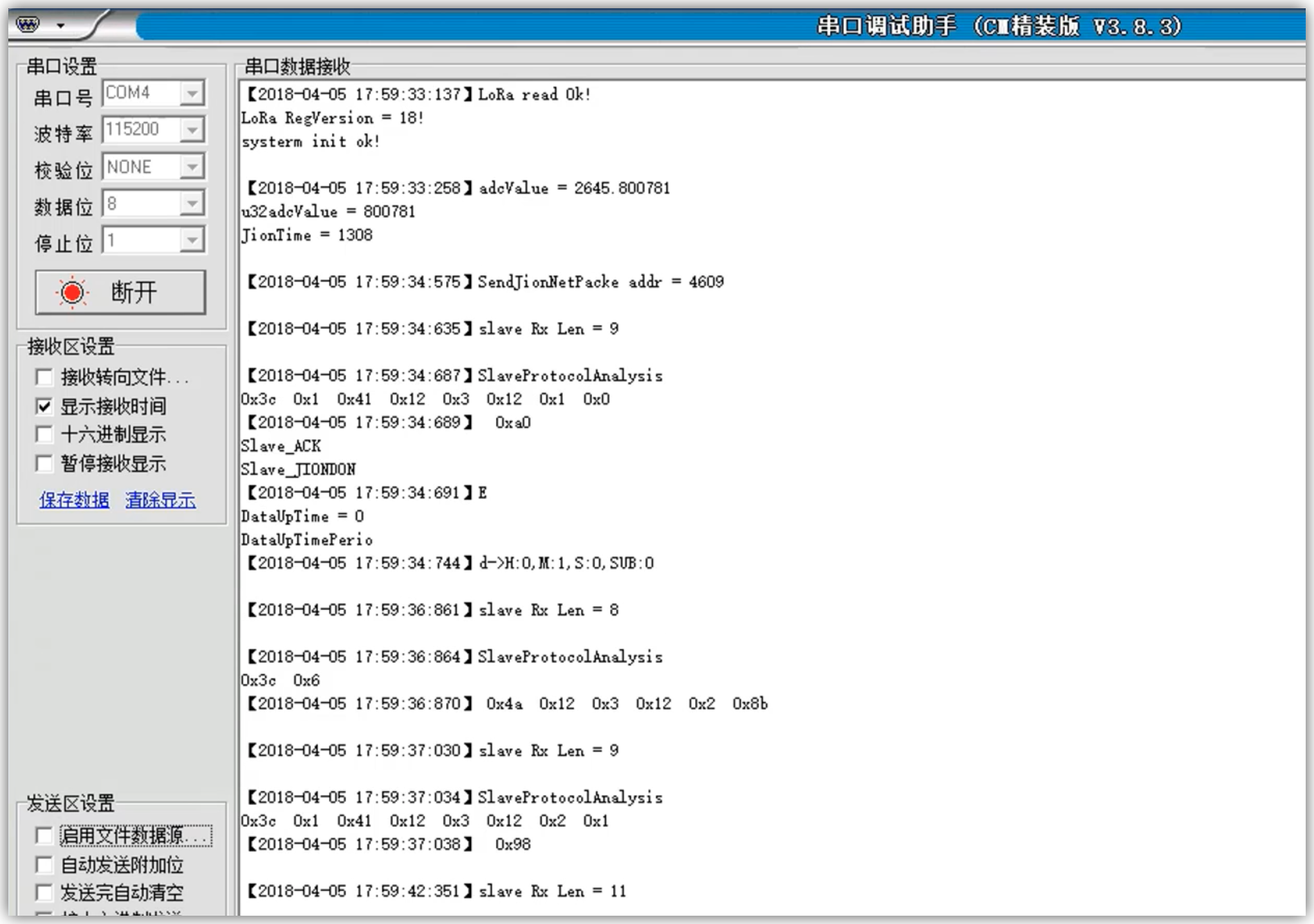Open the 波特率 115200 dropdown
The image size is (1314, 924).
click(x=192, y=129)
